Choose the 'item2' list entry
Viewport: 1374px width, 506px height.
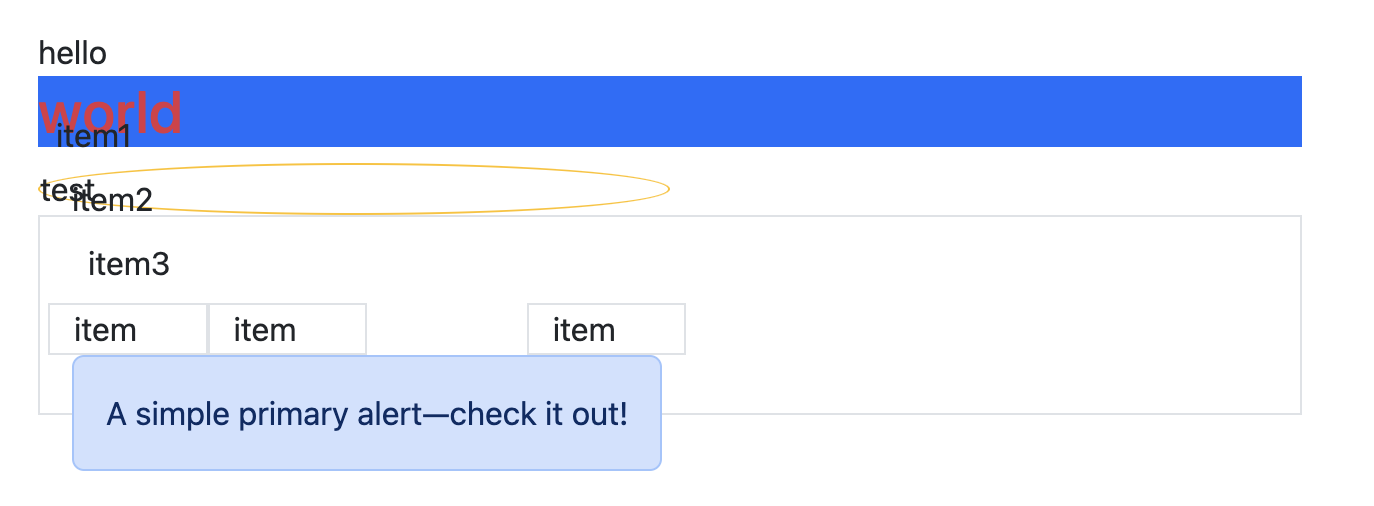pos(112,201)
